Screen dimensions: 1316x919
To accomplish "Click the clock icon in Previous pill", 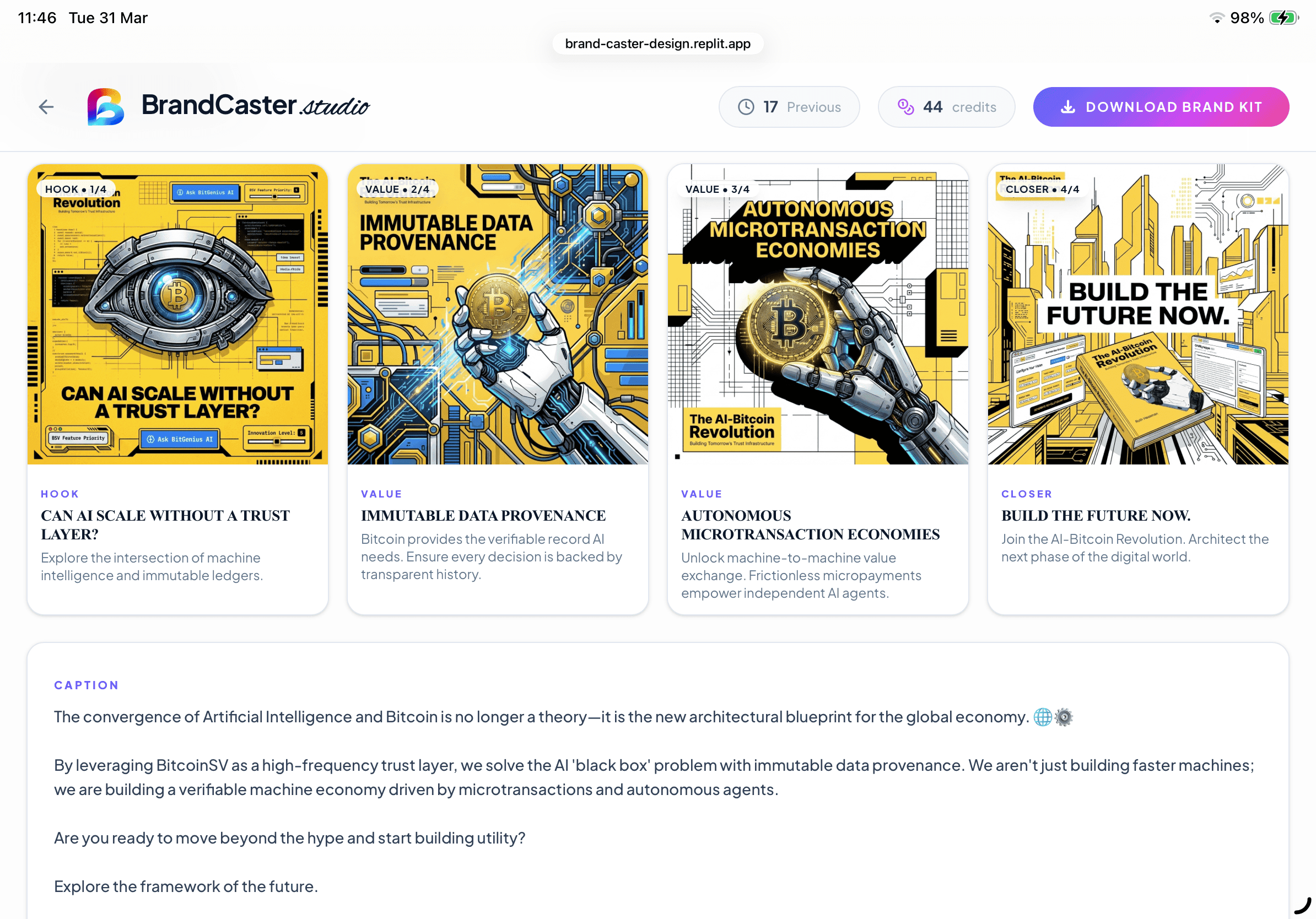I will click(x=746, y=107).
